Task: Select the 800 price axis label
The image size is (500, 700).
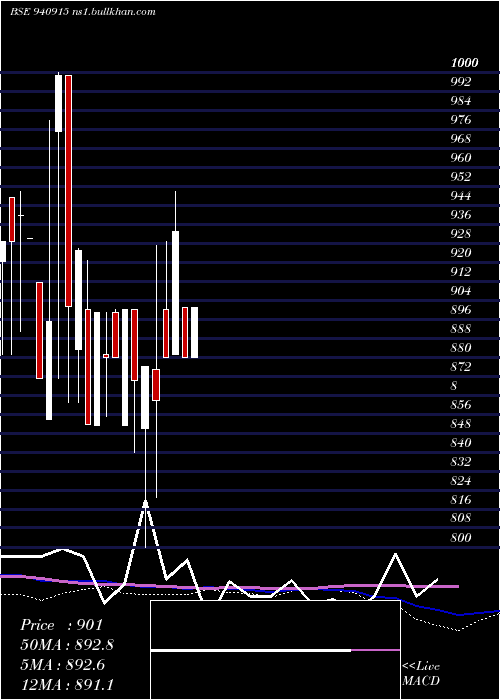Action: point(461,537)
